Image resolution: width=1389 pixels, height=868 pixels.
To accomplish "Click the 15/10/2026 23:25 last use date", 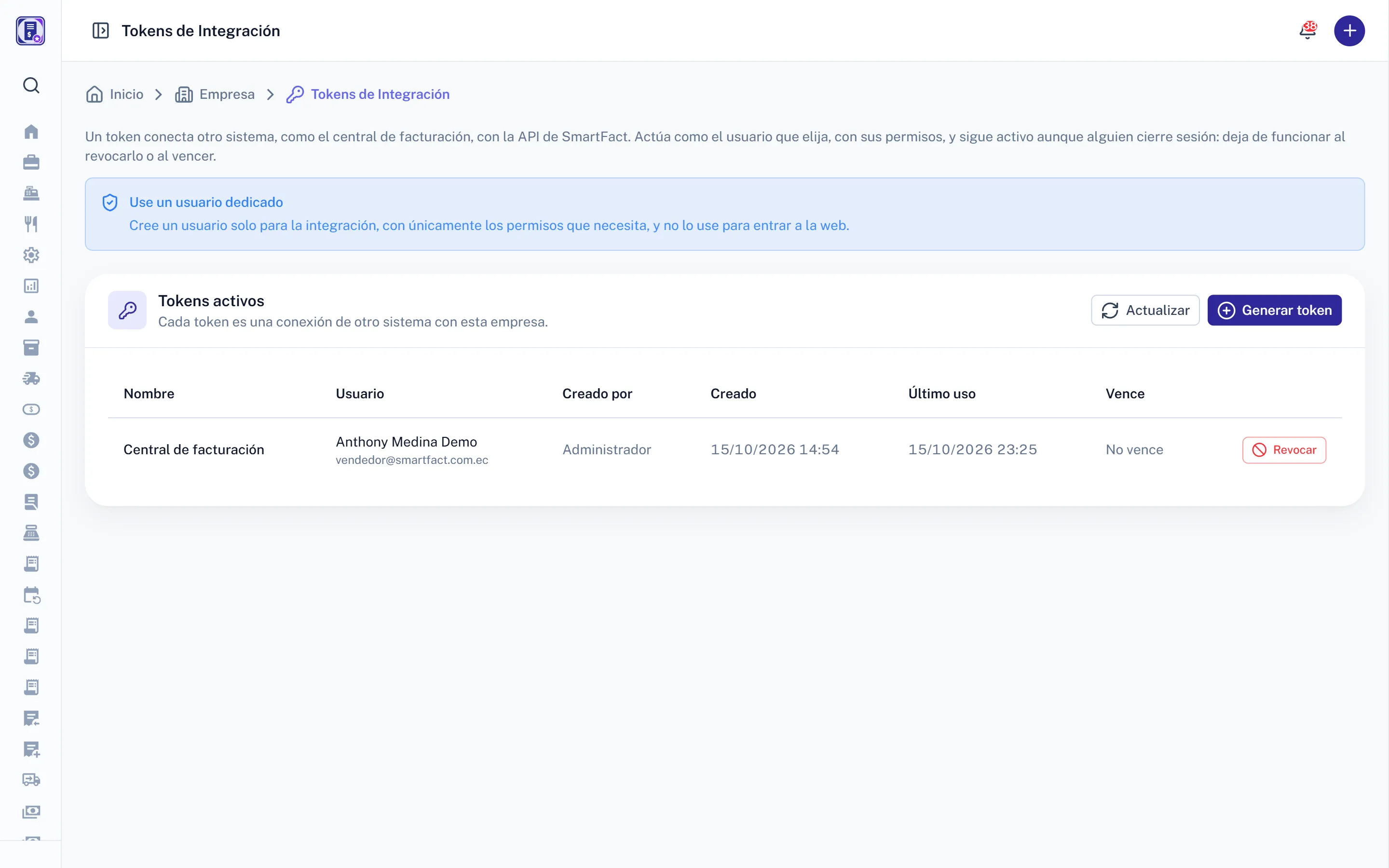I will pos(972,449).
